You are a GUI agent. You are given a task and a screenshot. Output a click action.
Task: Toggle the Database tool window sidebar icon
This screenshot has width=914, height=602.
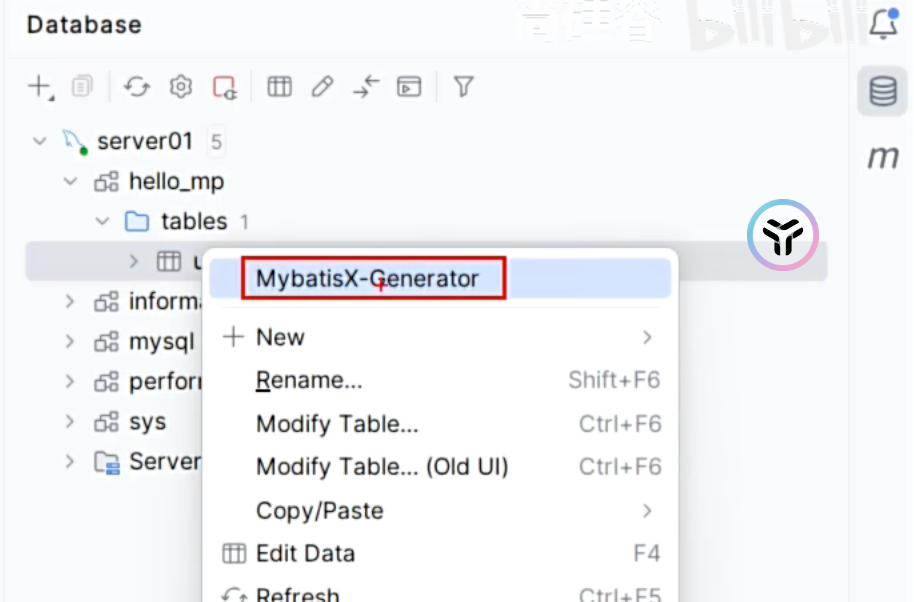pyautogui.click(x=883, y=91)
